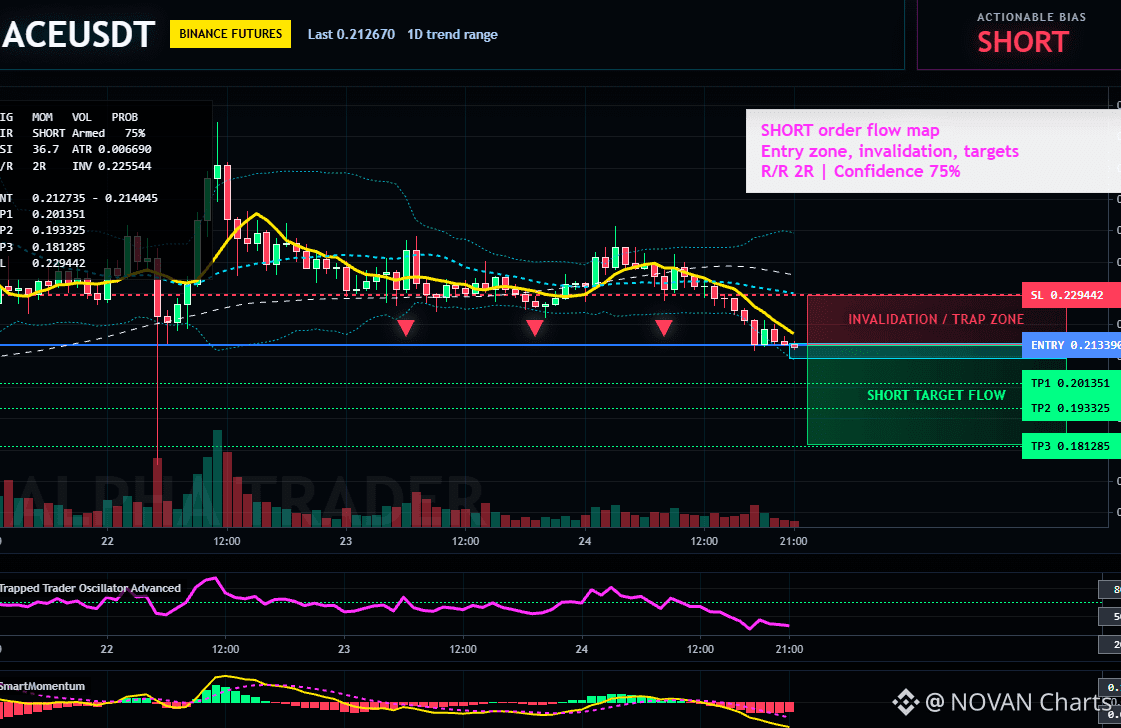Click the red SL 0.229442 price tag
This screenshot has width=1121, height=728.
click(1071, 295)
